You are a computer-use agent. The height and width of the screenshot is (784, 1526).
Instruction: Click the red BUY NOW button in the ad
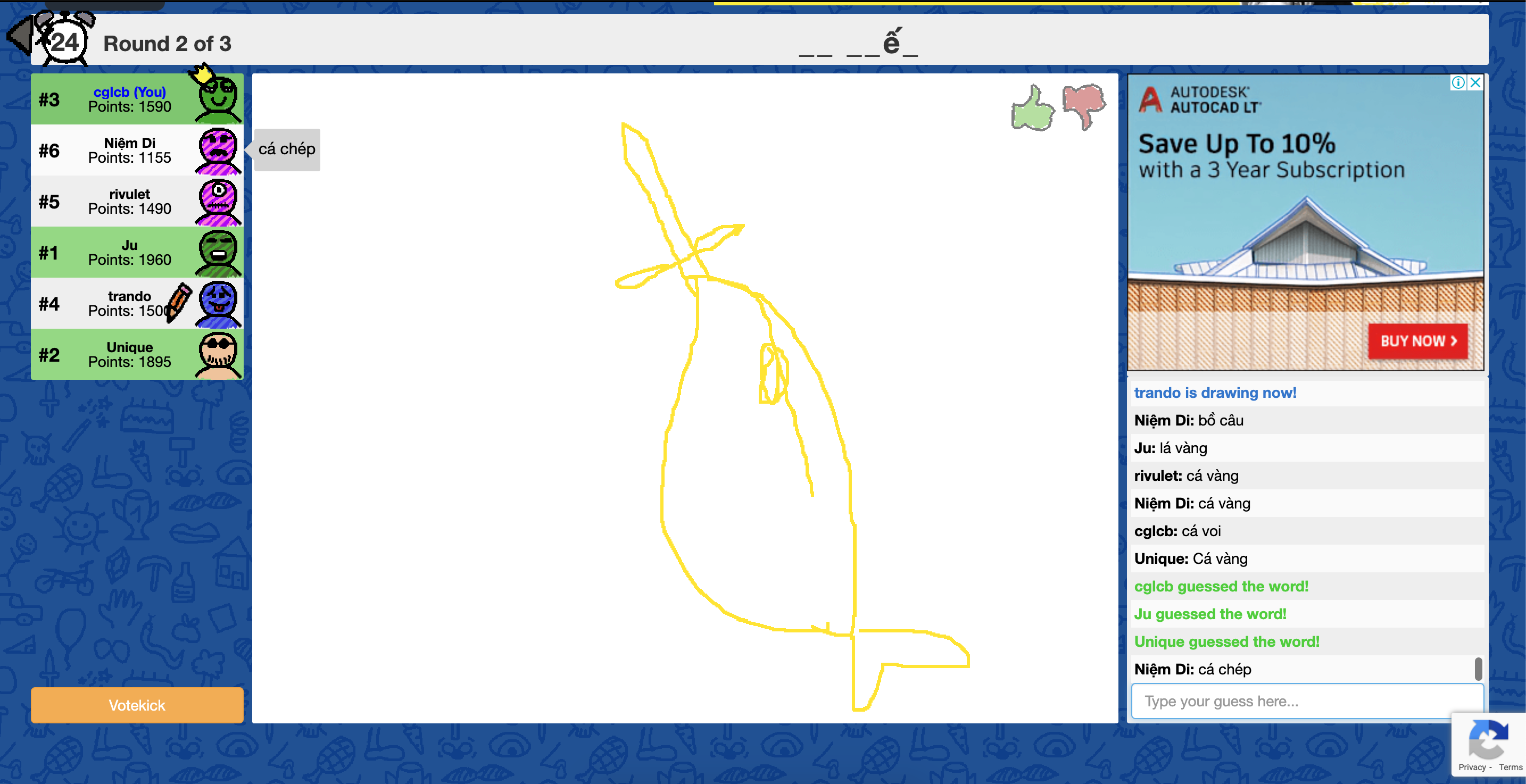pos(1418,341)
